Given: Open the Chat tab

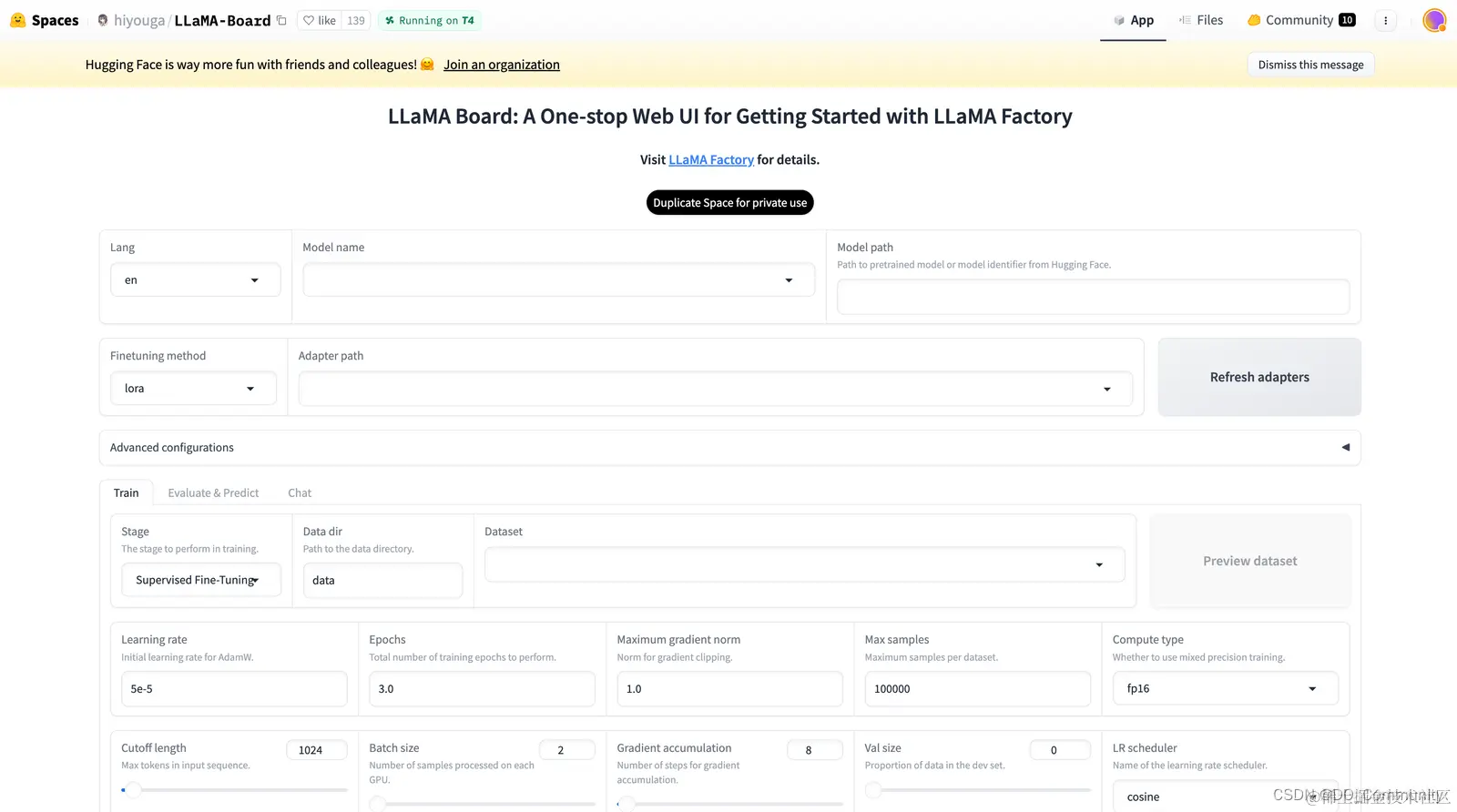Looking at the screenshot, I should click(x=300, y=492).
